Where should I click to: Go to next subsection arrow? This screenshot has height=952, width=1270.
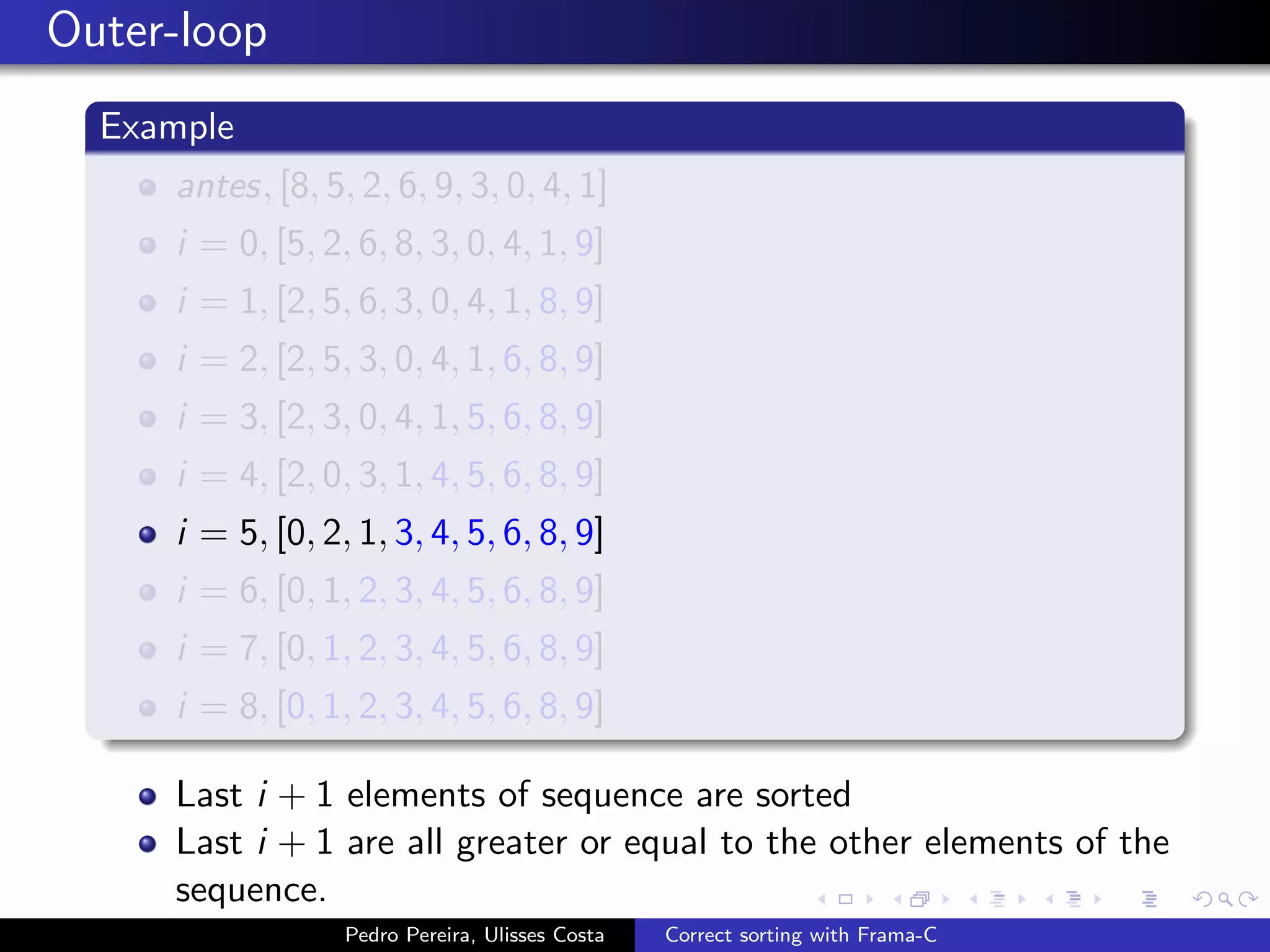coord(1022,899)
